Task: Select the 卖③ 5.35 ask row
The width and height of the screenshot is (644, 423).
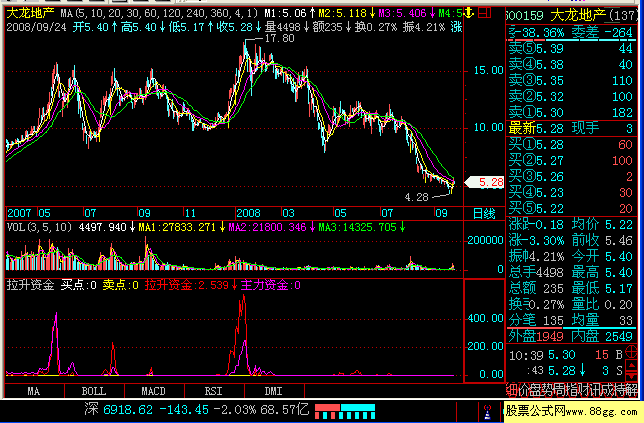Action: tap(571, 80)
